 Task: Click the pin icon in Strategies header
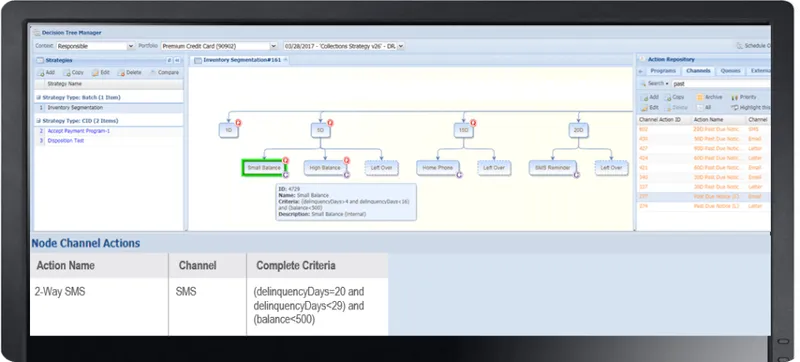point(169,60)
